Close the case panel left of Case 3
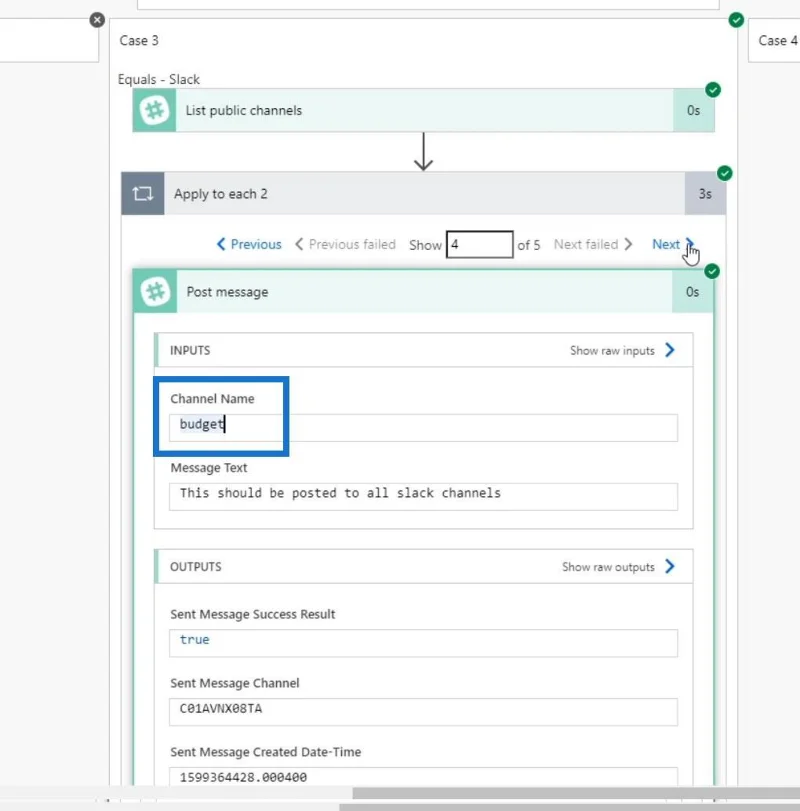800x811 pixels. 97,20
